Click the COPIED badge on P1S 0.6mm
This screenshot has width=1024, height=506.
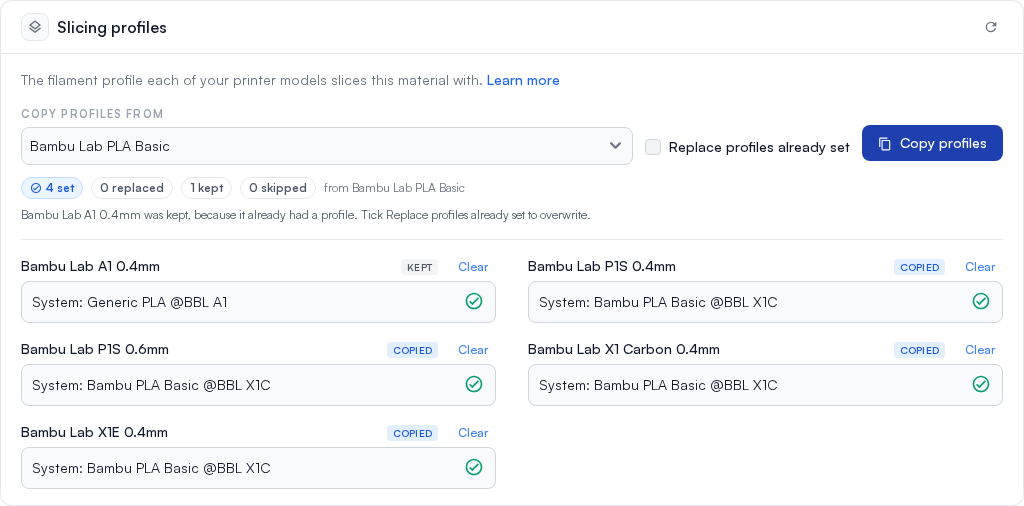click(x=413, y=350)
